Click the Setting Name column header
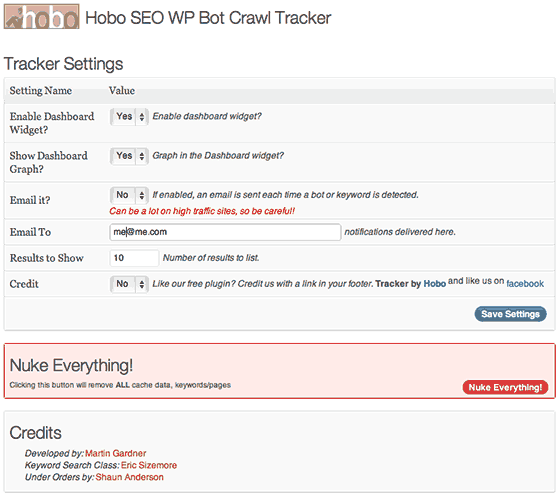The width and height of the screenshot is (560, 498). [x=41, y=91]
